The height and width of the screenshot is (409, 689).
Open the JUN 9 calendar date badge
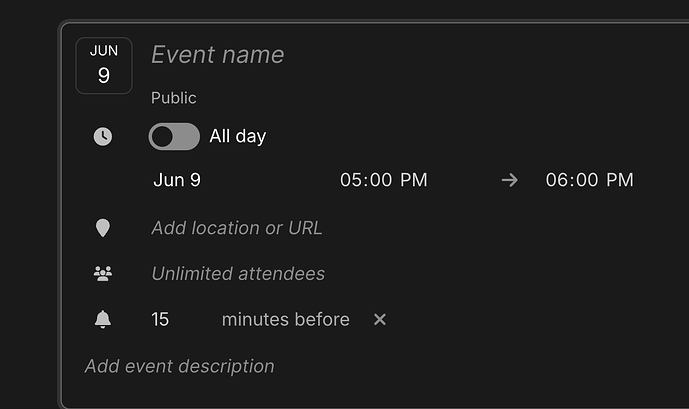(x=104, y=65)
